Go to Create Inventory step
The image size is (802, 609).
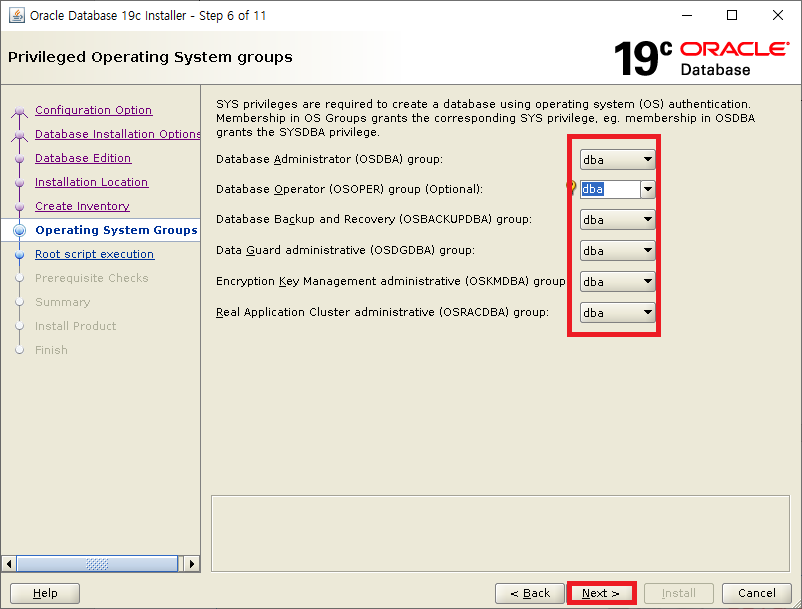pos(82,206)
